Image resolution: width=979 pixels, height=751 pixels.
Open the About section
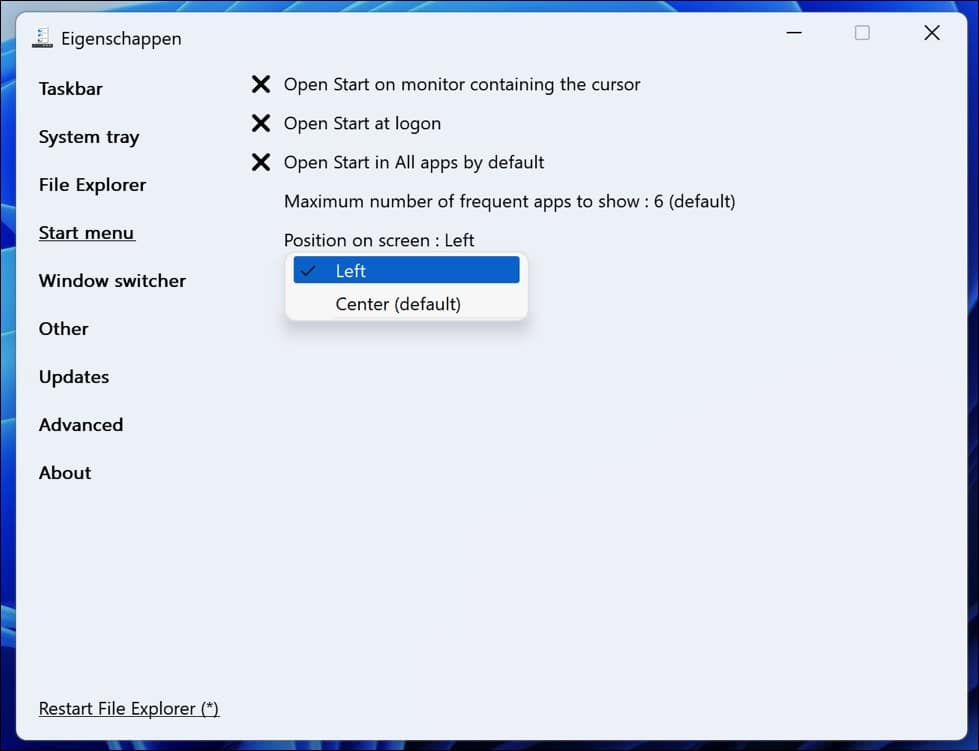pos(64,472)
